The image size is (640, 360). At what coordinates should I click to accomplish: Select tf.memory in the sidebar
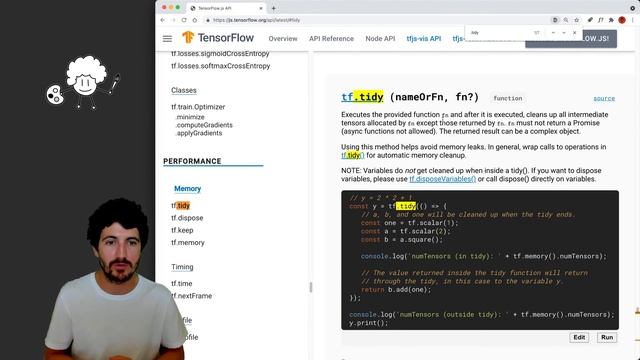pyautogui.click(x=188, y=242)
